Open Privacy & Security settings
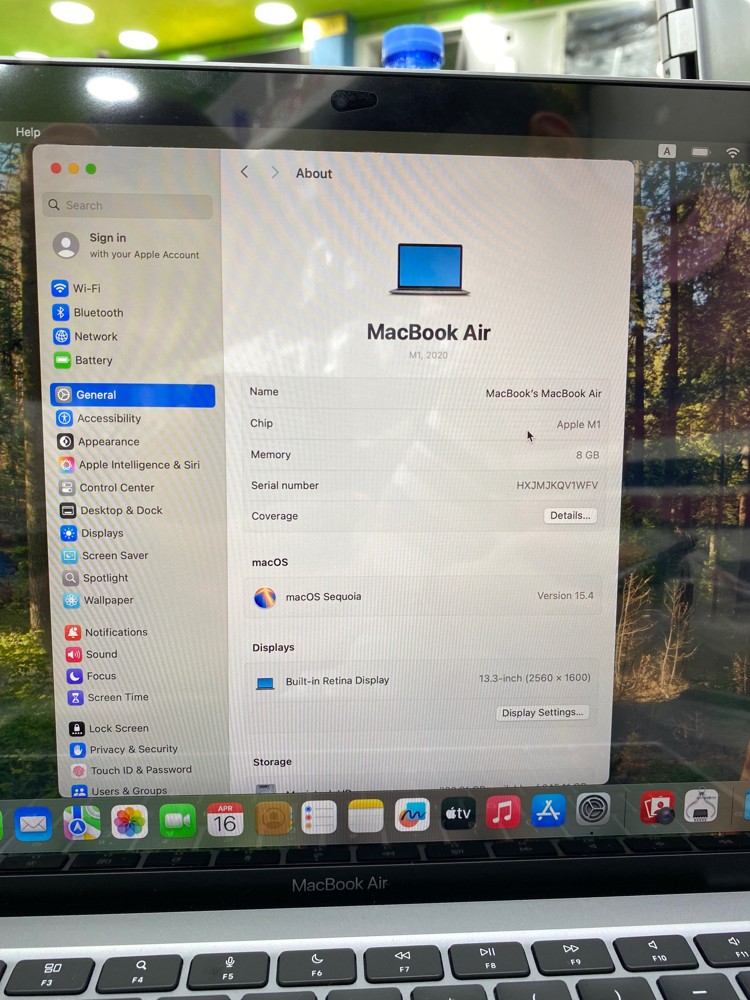Viewport: 750px width, 1000px height. click(x=124, y=749)
